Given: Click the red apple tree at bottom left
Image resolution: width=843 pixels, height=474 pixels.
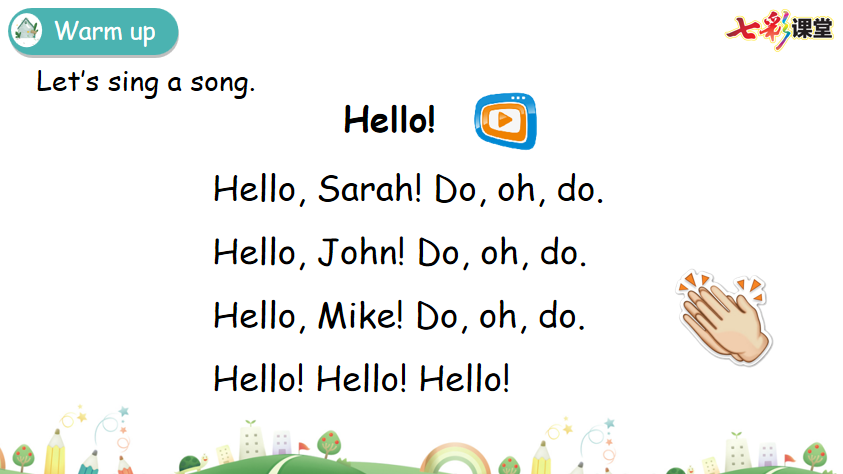Looking at the screenshot, I should [x=23, y=457].
